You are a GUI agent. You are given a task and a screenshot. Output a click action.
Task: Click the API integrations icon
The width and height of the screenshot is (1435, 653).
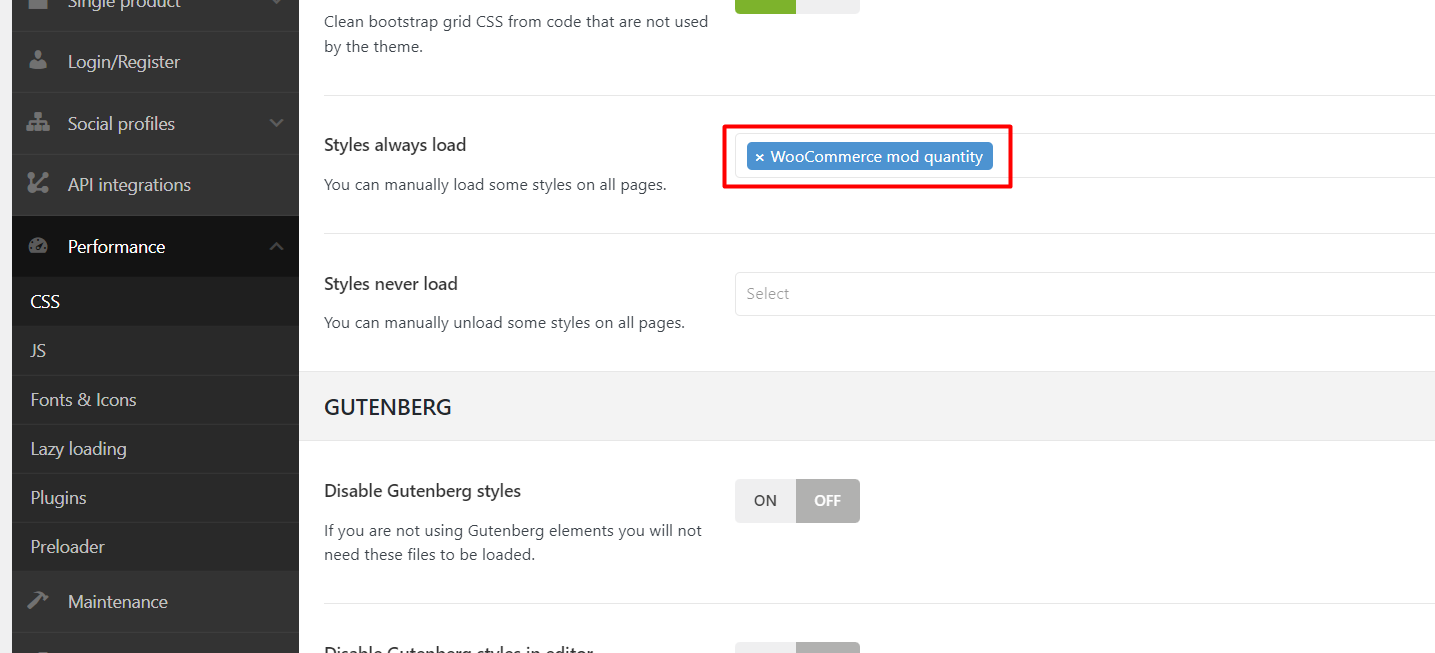click(38, 184)
